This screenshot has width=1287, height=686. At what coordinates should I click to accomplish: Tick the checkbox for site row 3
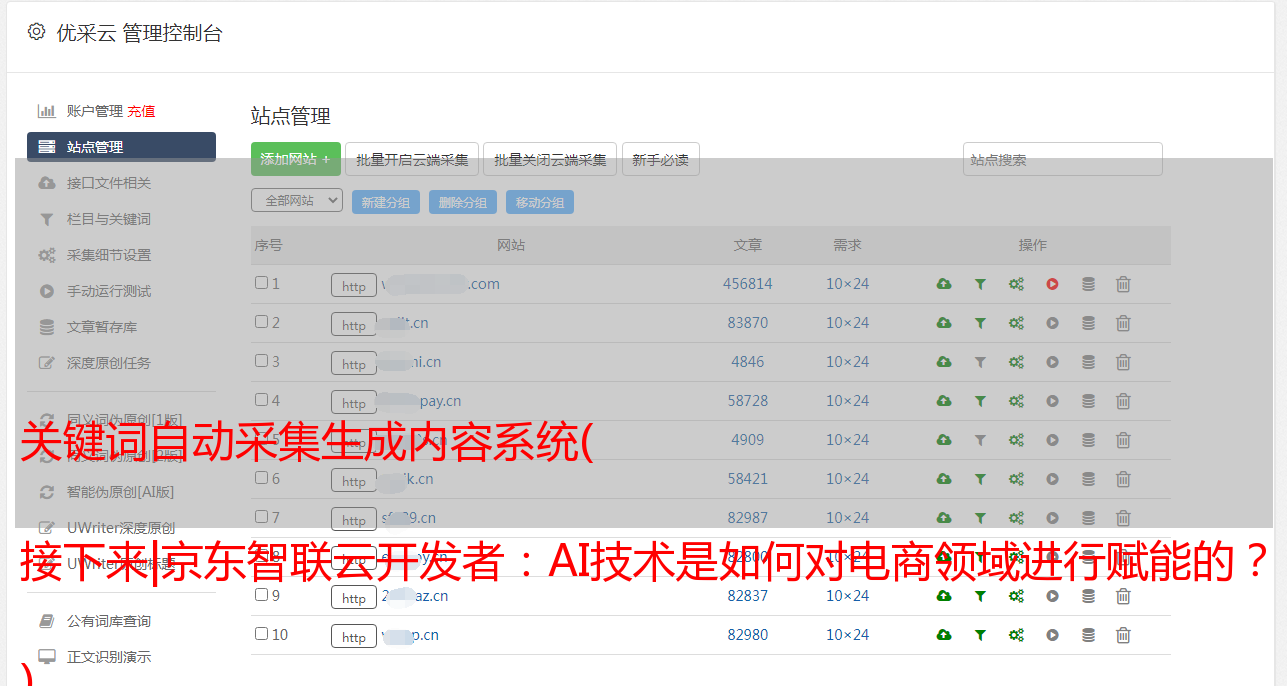tap(261, 361)
